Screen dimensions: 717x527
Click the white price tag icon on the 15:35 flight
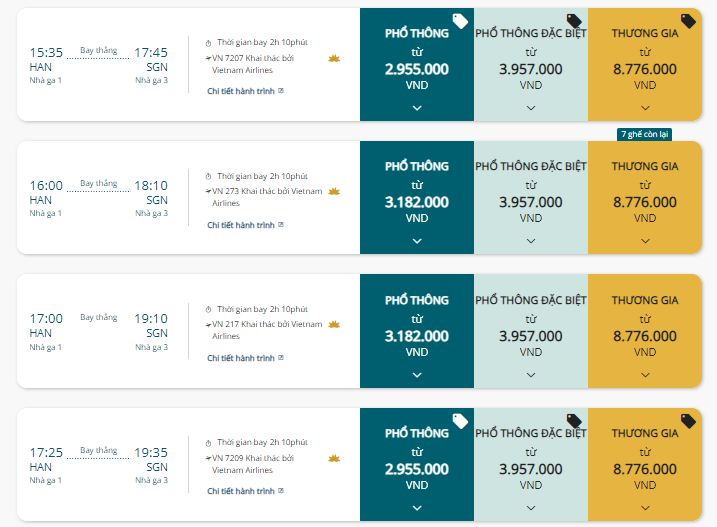(x=460, y=21)
